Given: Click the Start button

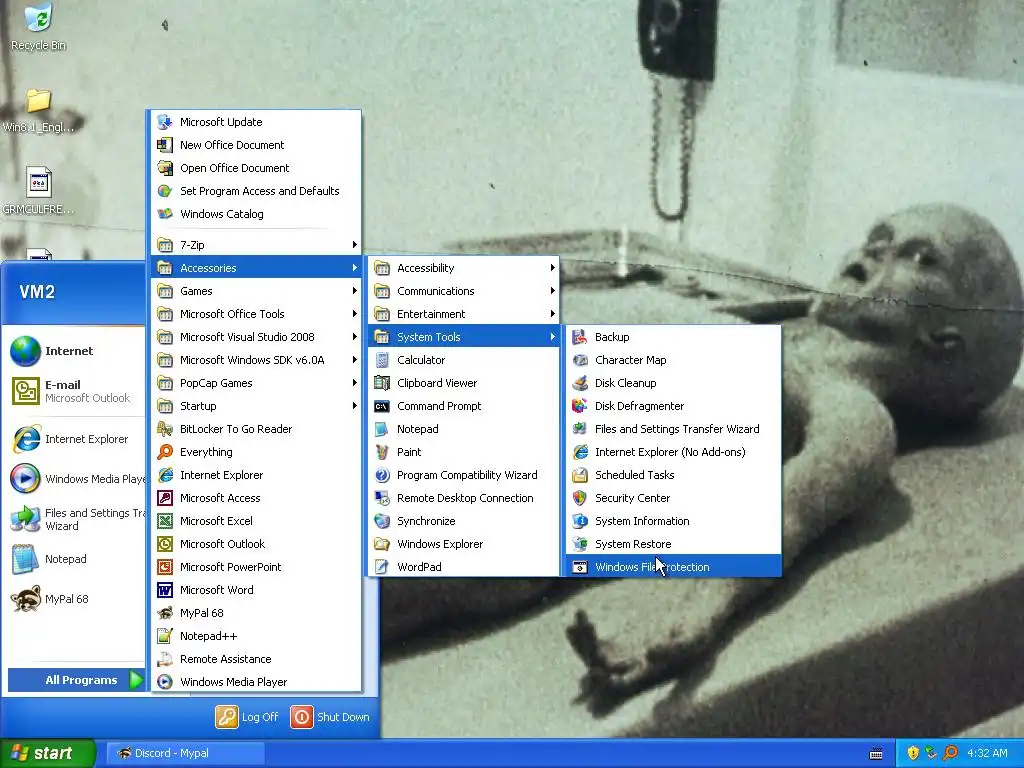Looking at the screenshot, I should [48, 753].
